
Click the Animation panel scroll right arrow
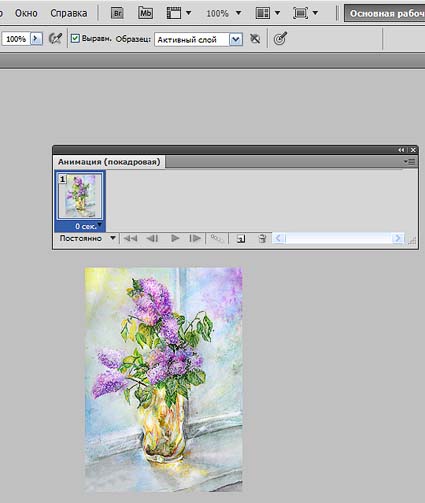398,238
